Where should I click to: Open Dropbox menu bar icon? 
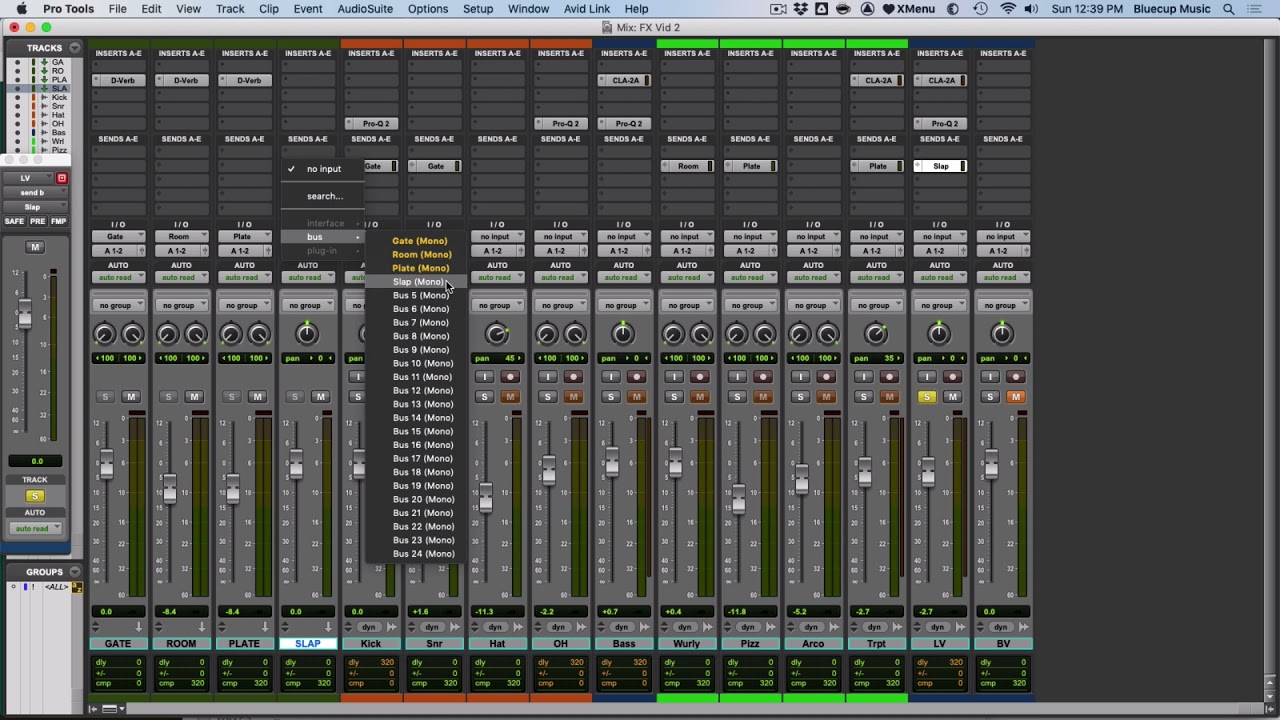(x=800, y=9)
